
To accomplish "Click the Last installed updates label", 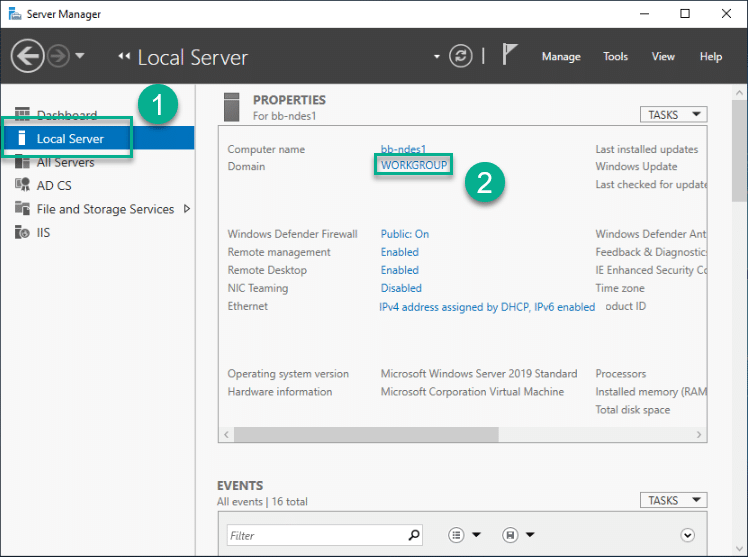I will 646,149.
